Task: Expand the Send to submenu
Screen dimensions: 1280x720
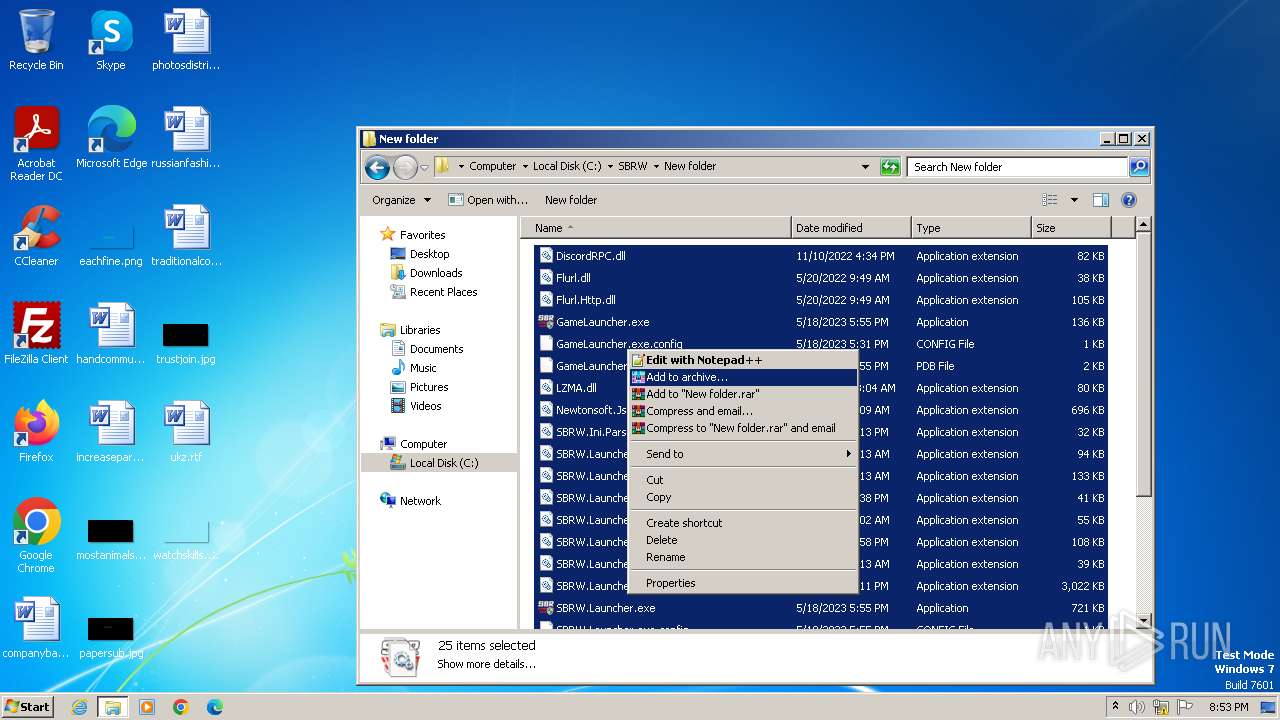Action: pyautogui.click(x=742, y=454)
